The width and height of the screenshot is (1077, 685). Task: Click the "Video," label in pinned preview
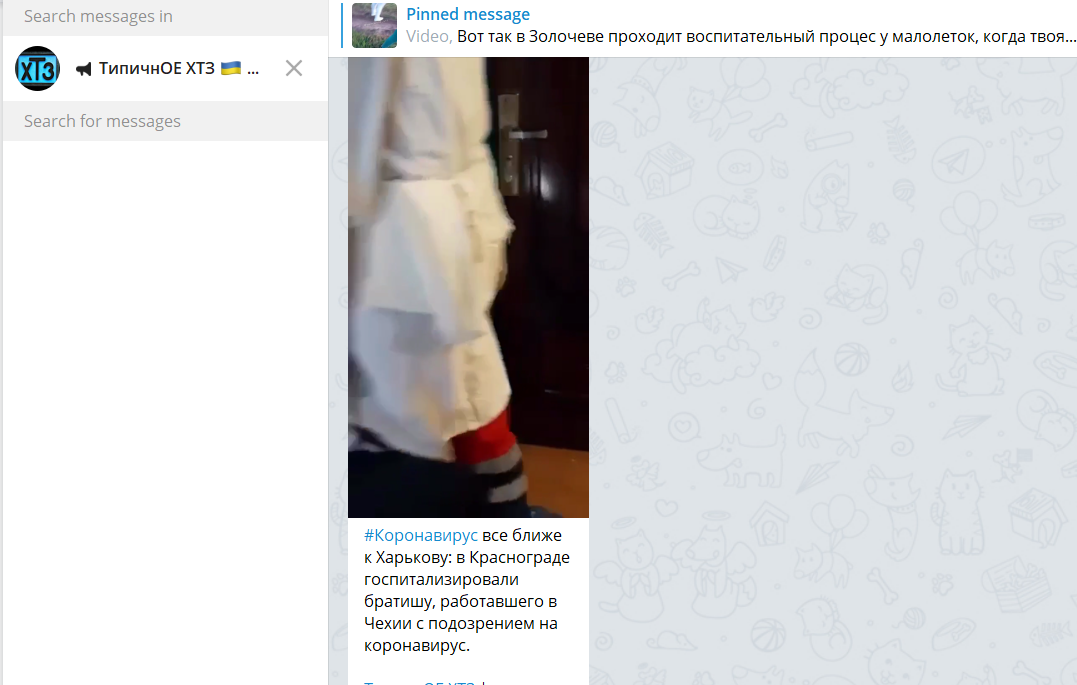pyautogui.click(x=429, y=36)
